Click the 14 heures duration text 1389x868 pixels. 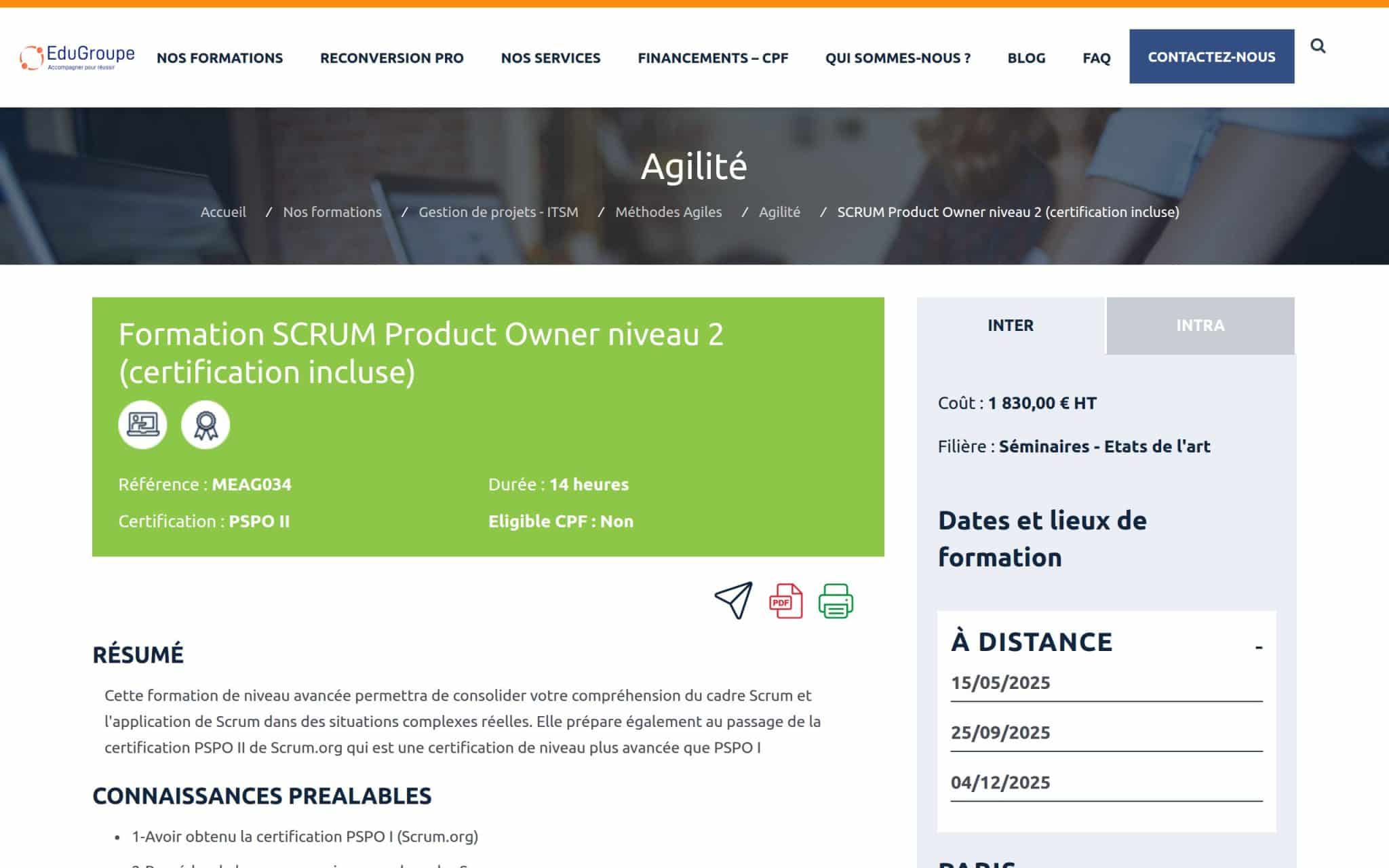tap(589, 484)
